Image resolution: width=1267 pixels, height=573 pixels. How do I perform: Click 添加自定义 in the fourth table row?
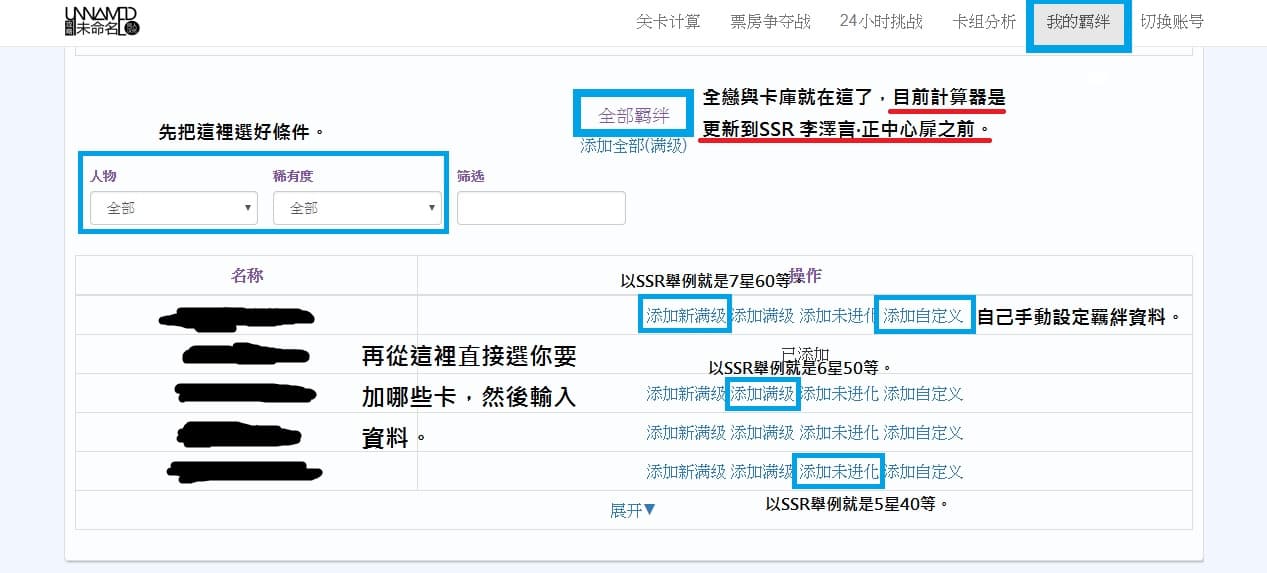coord(923,432)
